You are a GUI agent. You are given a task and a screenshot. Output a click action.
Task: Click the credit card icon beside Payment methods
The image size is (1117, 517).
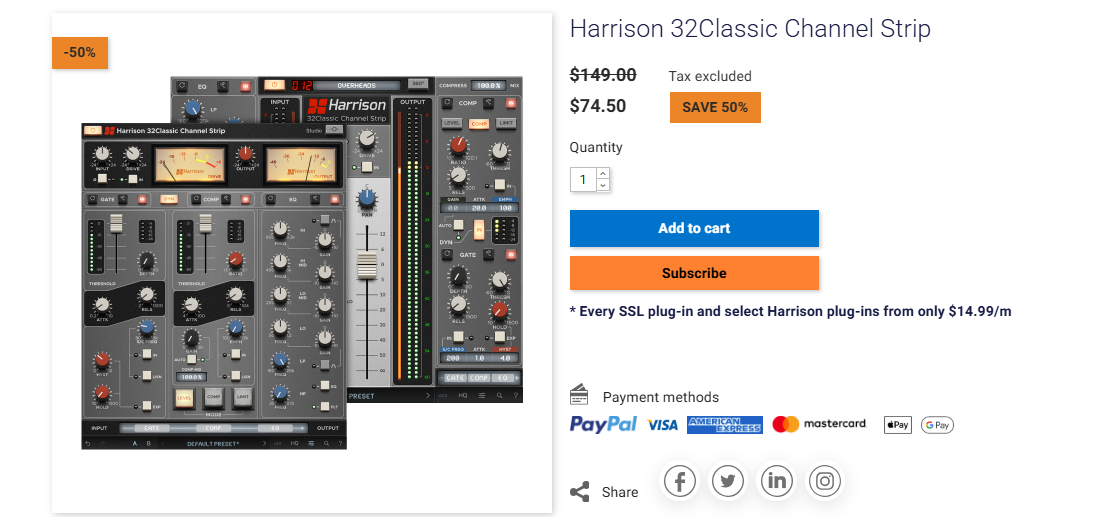tap(579, 394)
